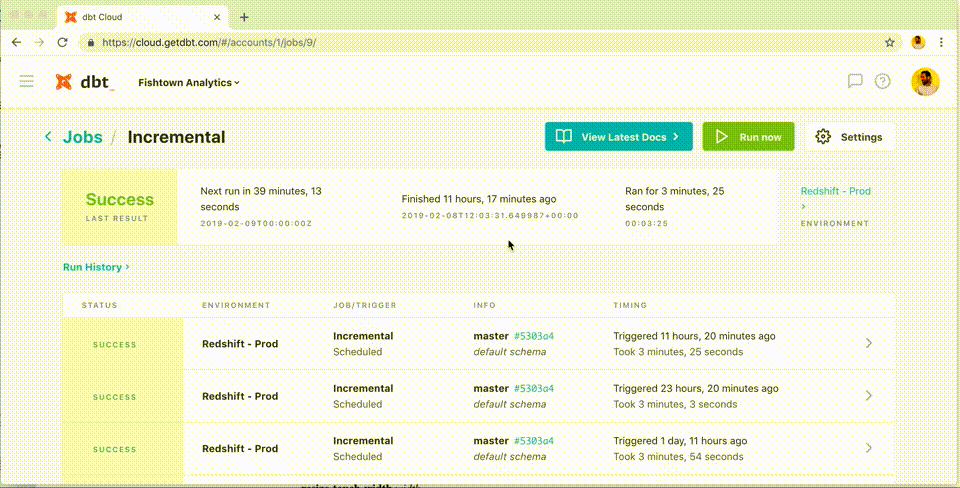Click the padlock site security icon

92,43
